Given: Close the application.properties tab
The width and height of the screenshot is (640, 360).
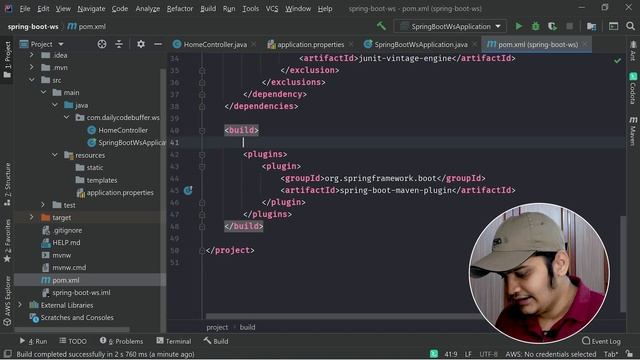Looking at the screenshot, I should tap(351, 44).
